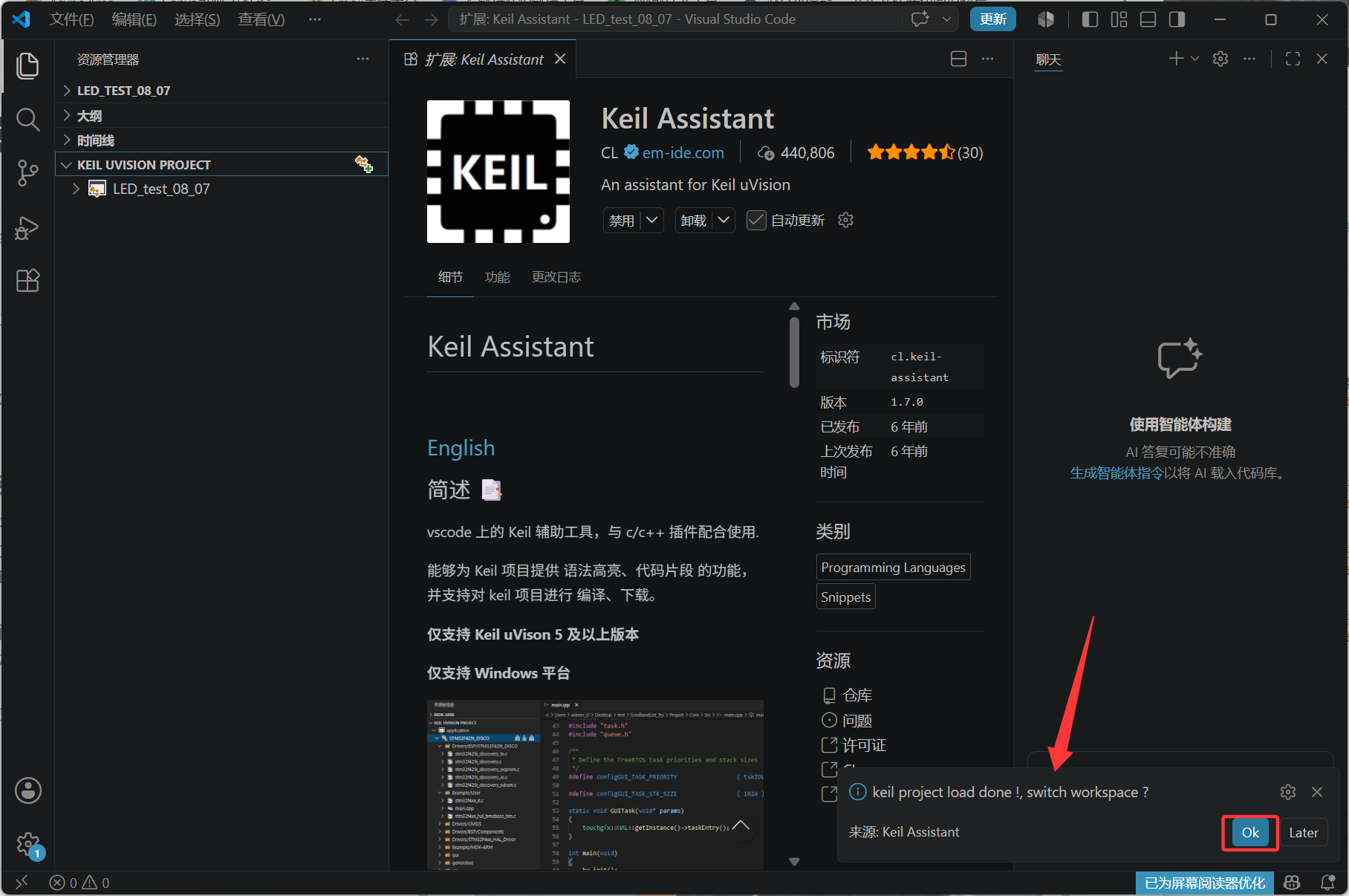Image resolution: width=1349 pixels, height=896 pixels.
Task: Click the errors and warnings status indicator
Action: (79, 883)
